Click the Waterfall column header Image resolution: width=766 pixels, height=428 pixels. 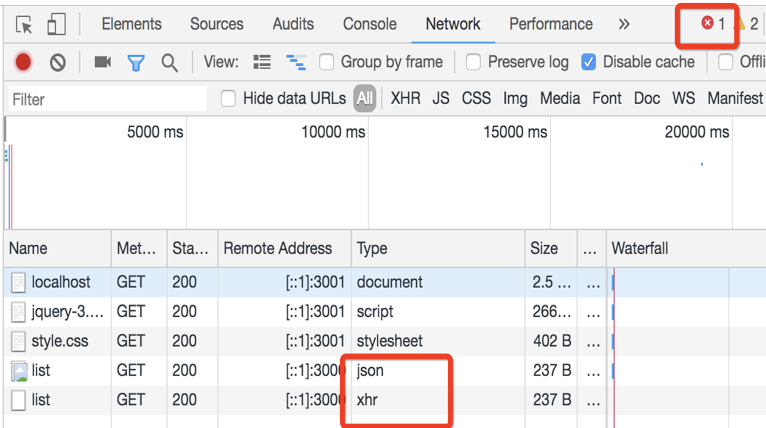pyautogui.click(x=686, y=248)
